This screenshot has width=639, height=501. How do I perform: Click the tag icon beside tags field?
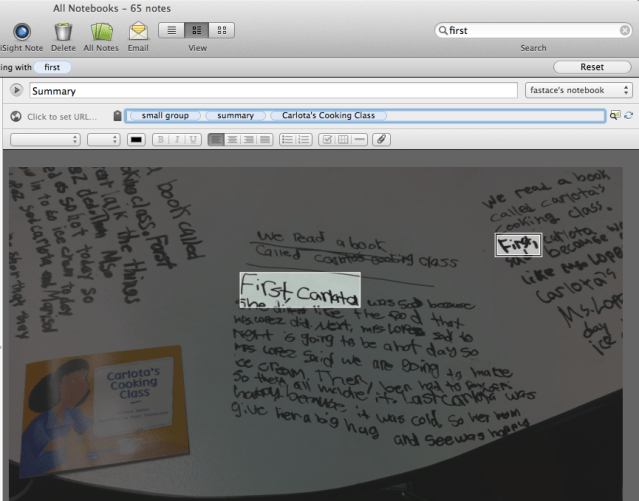click(x=117, y=116)
